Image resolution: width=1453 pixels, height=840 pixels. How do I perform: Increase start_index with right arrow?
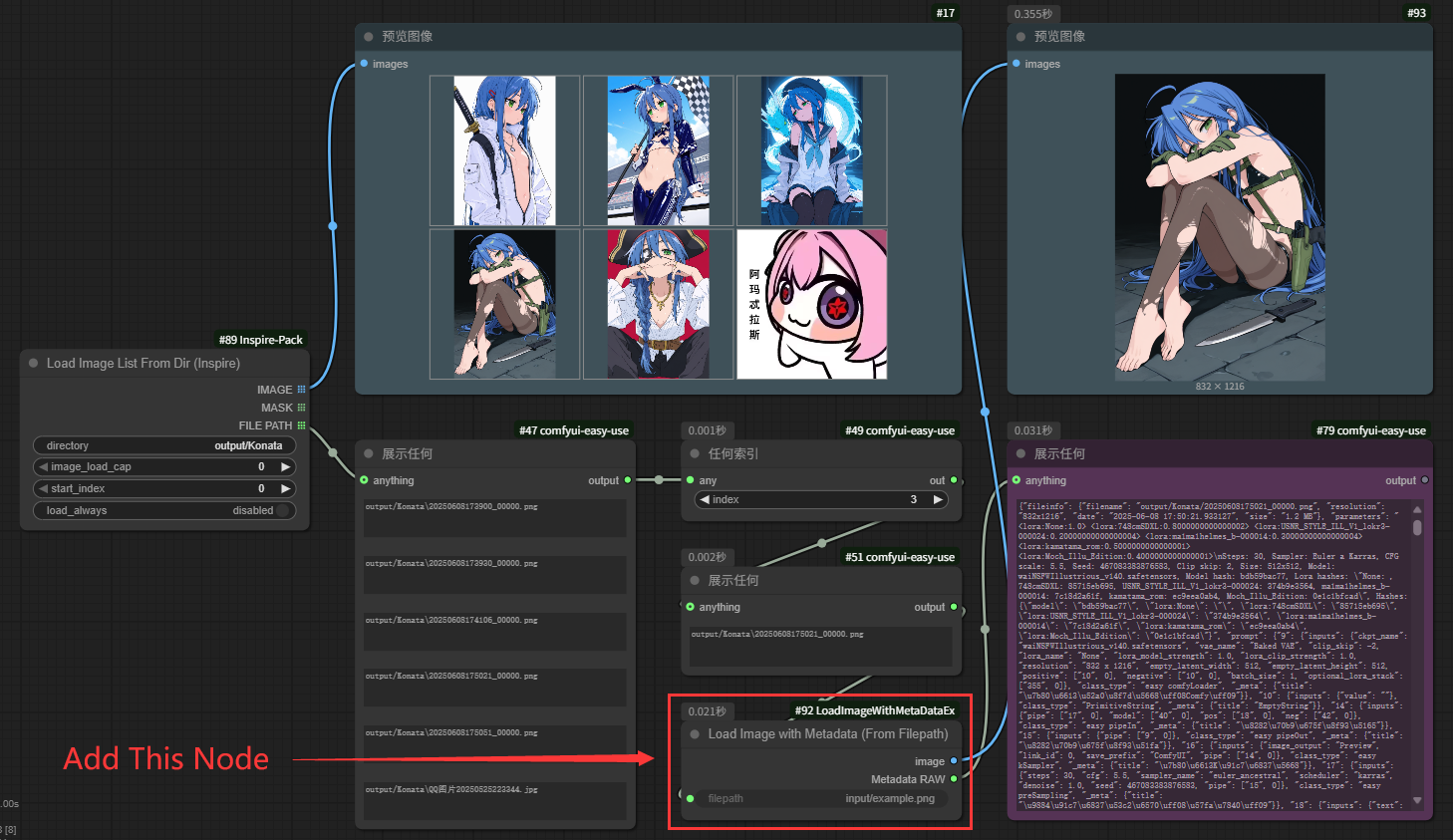click(285, 488)
